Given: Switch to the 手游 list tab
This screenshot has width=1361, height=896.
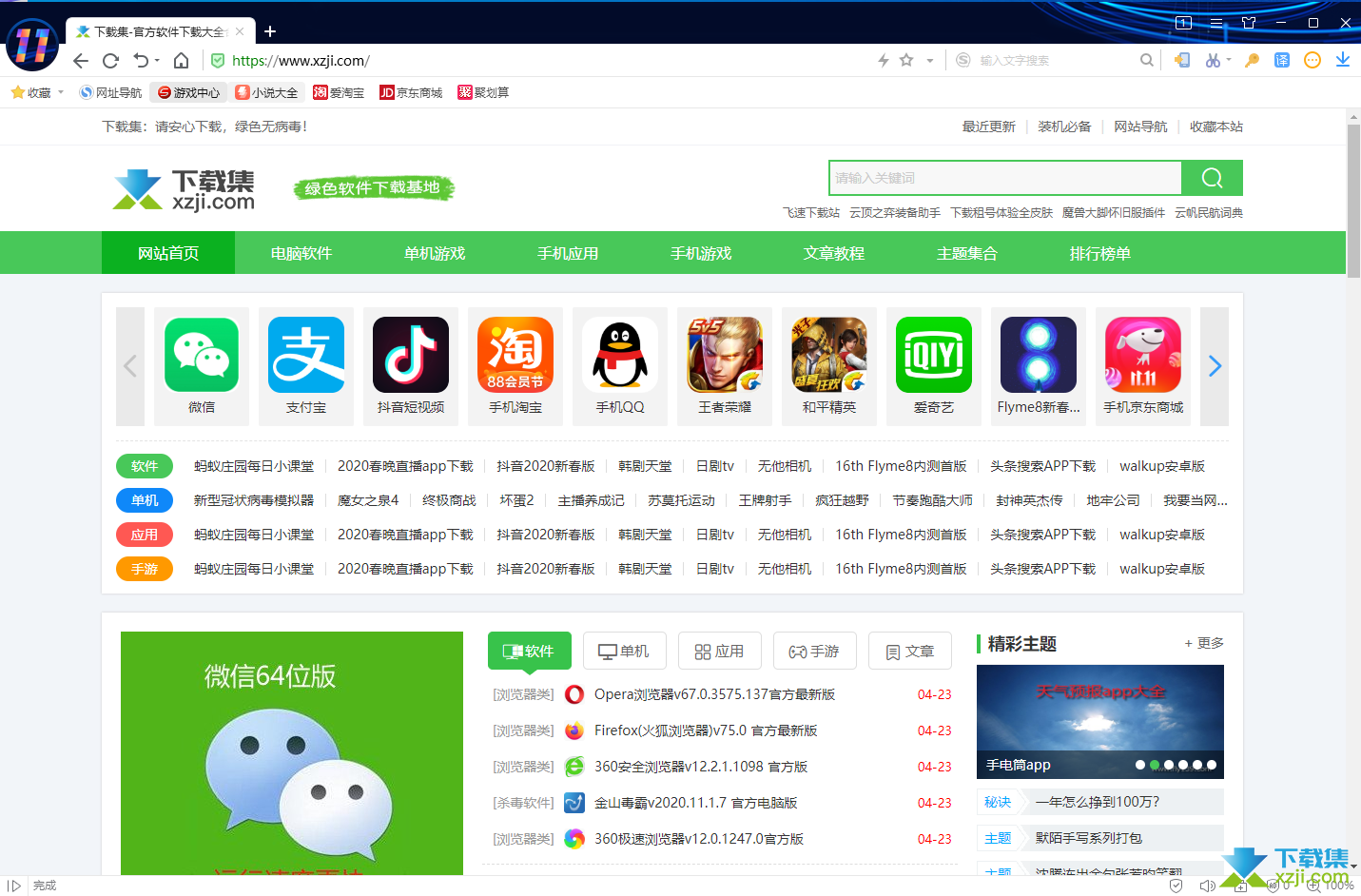Looking at the screenshot, I should click(x=815, y=651).
